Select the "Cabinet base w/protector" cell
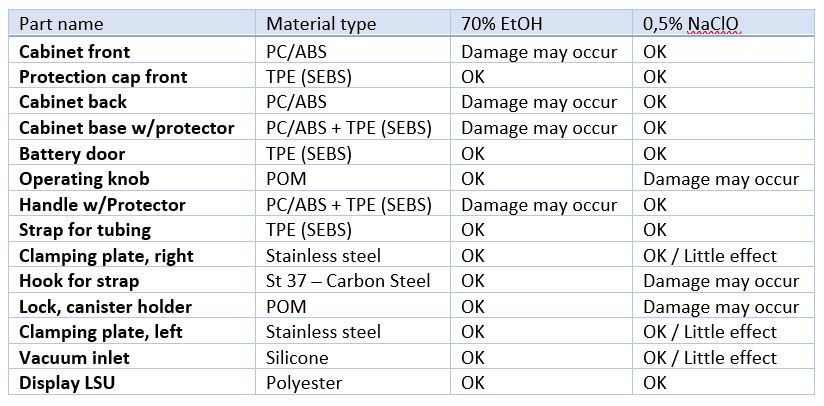The width and height of the screenshot is (824, 406). (127, 128)
